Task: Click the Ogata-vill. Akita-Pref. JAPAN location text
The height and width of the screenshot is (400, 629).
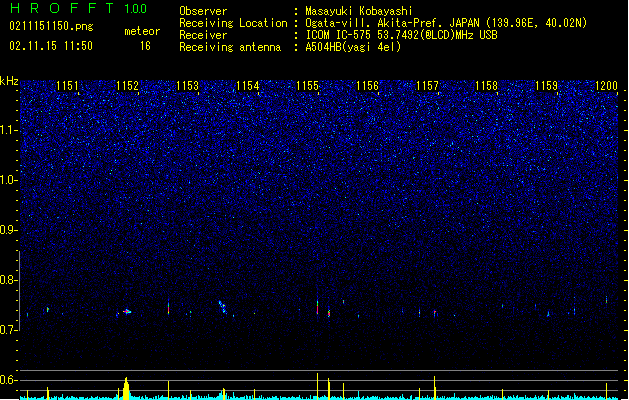Action: coord(446,23)
